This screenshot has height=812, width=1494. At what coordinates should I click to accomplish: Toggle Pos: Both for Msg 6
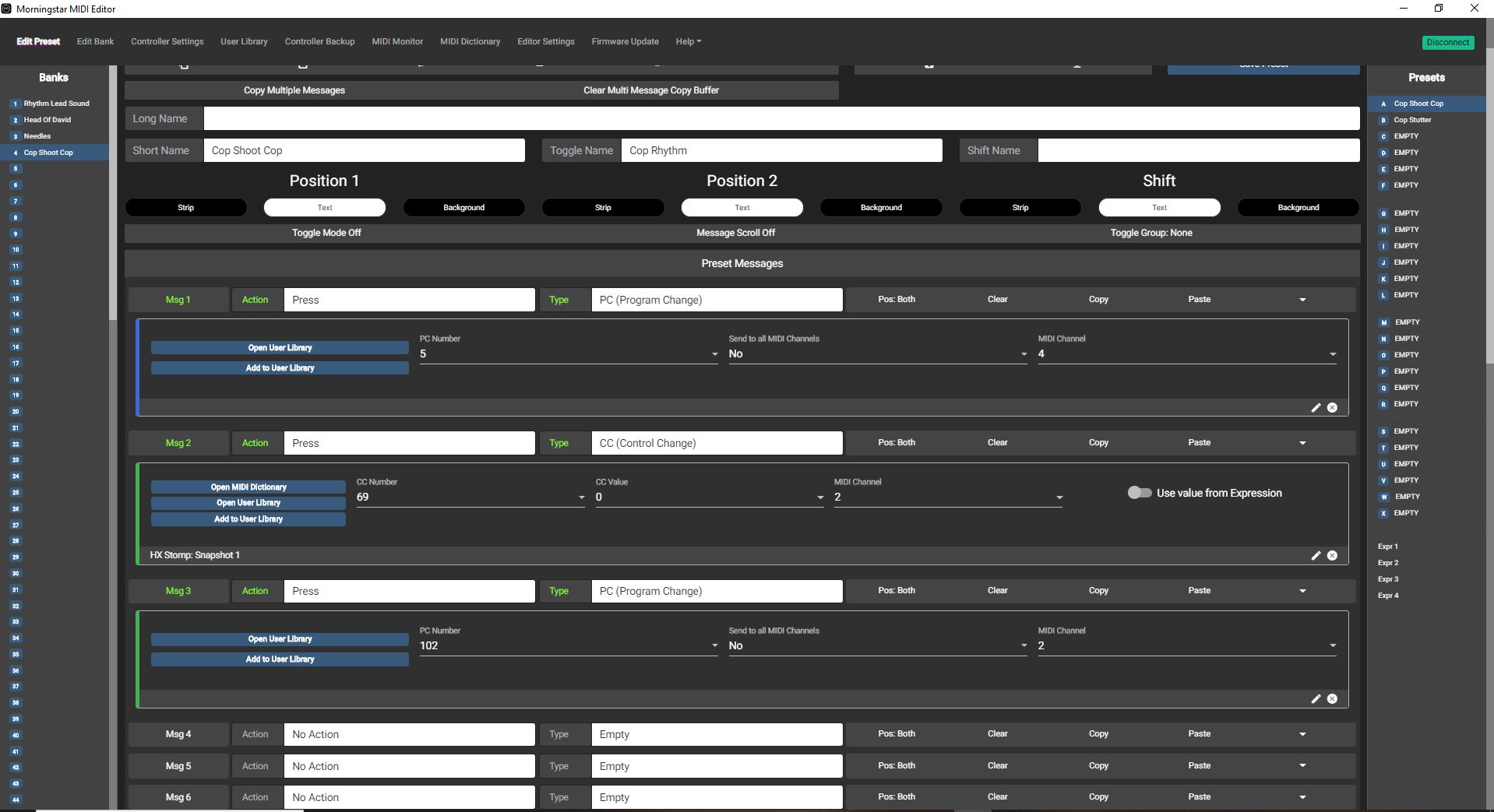coord(897,796)
